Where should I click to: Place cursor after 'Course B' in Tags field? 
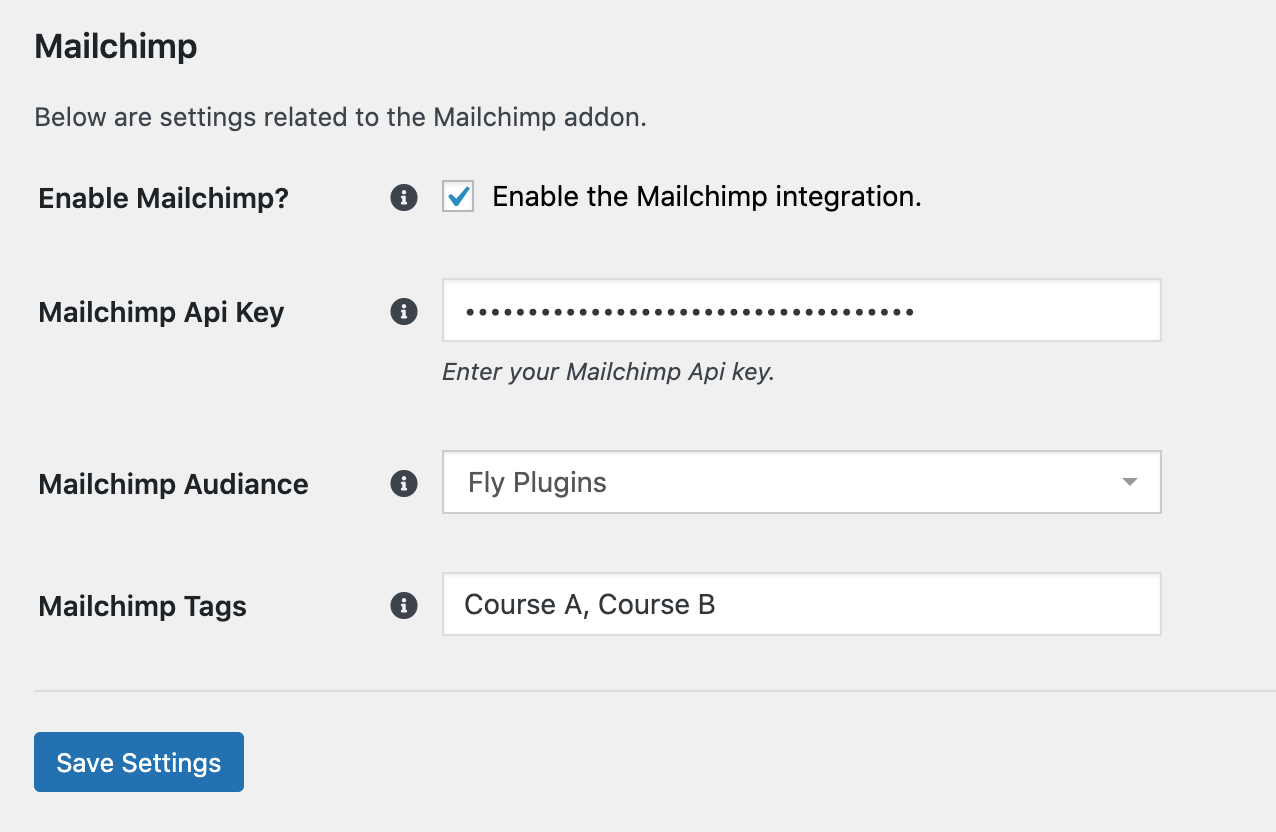[718, 605]
